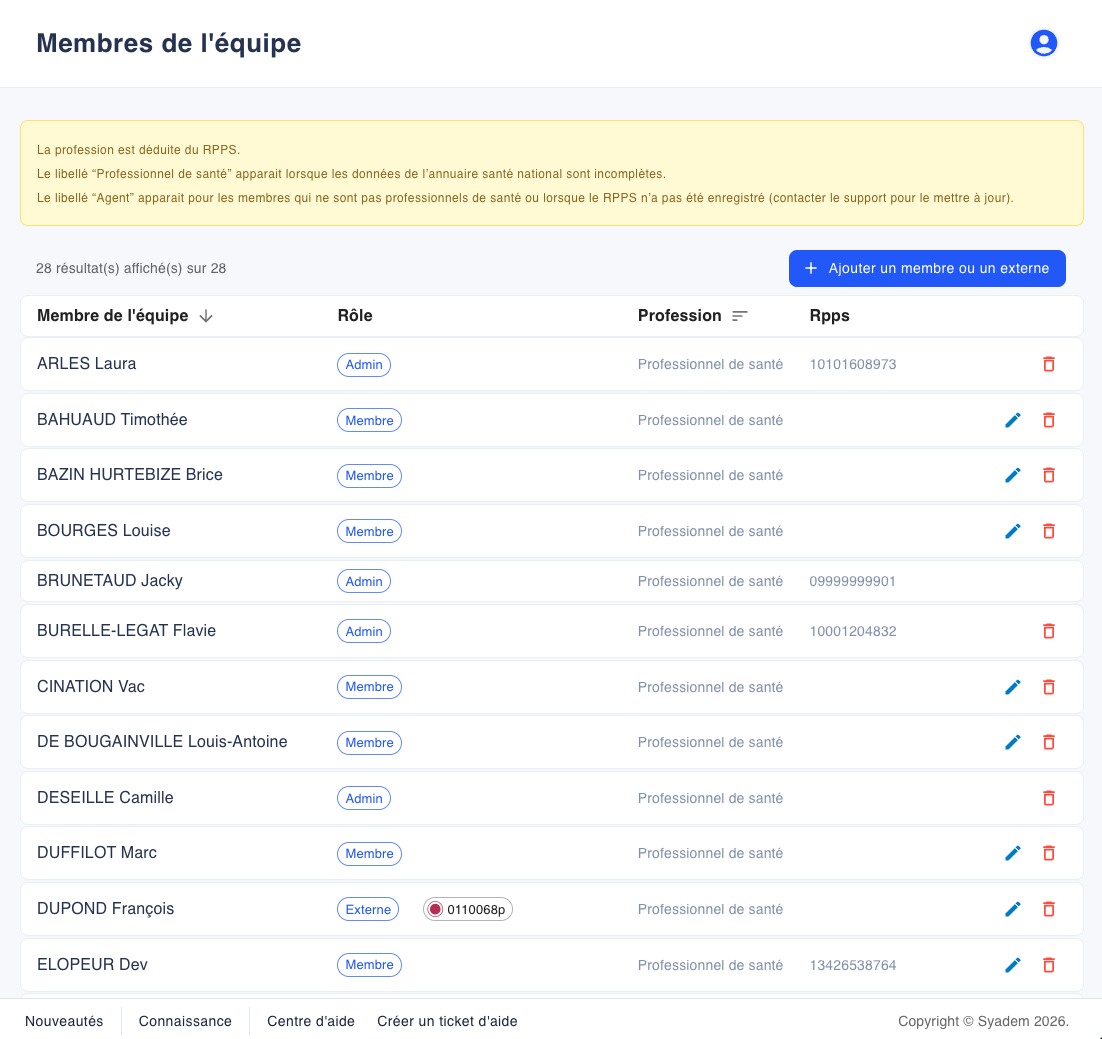
Task: Edit CINATION Vac using the pencil icon
Action: [1013, 687]
